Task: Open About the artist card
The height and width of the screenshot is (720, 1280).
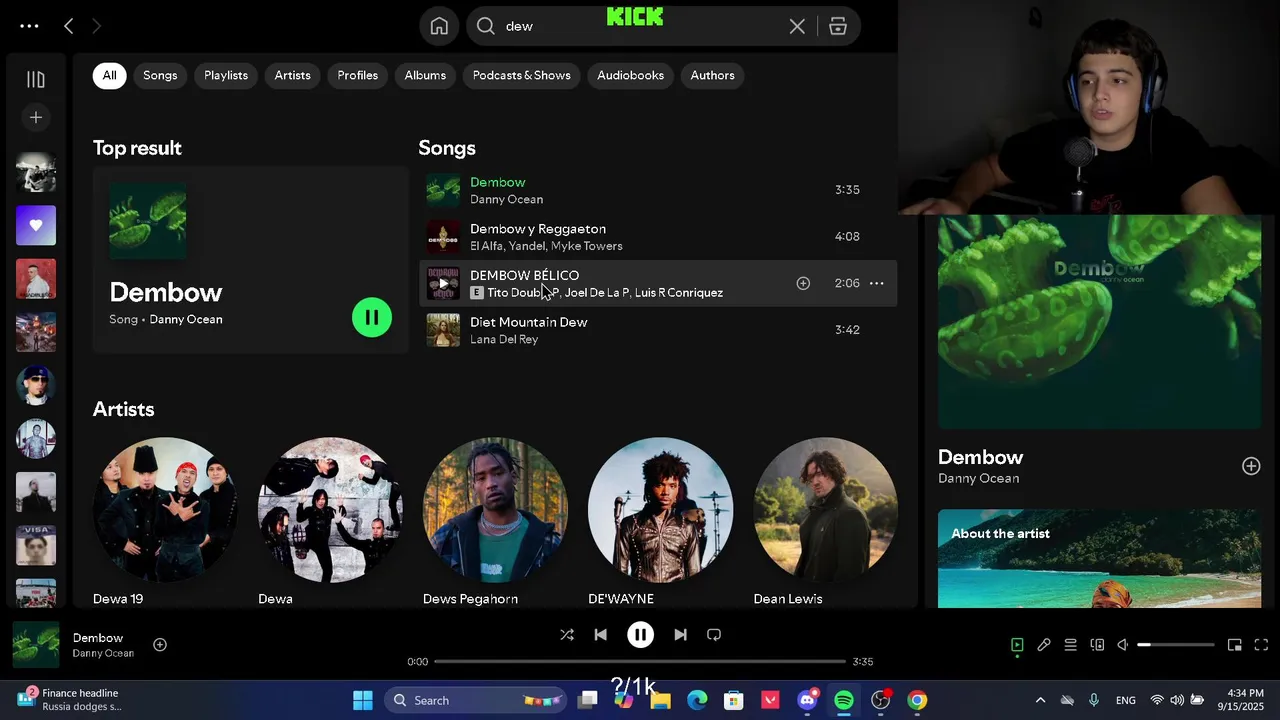Action: pyautogui.click(x=1099, y=558)
